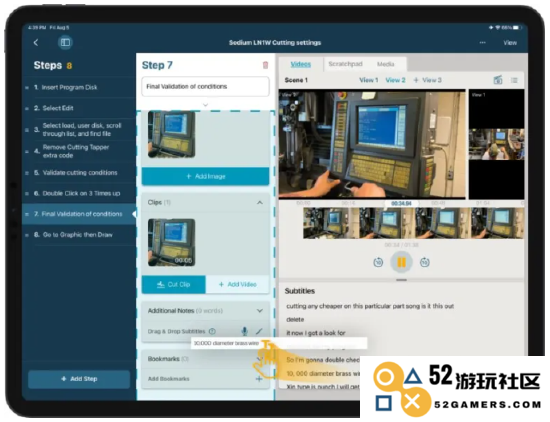Click the main View 2 video preview
550x422 pixels.
[372, 144]
